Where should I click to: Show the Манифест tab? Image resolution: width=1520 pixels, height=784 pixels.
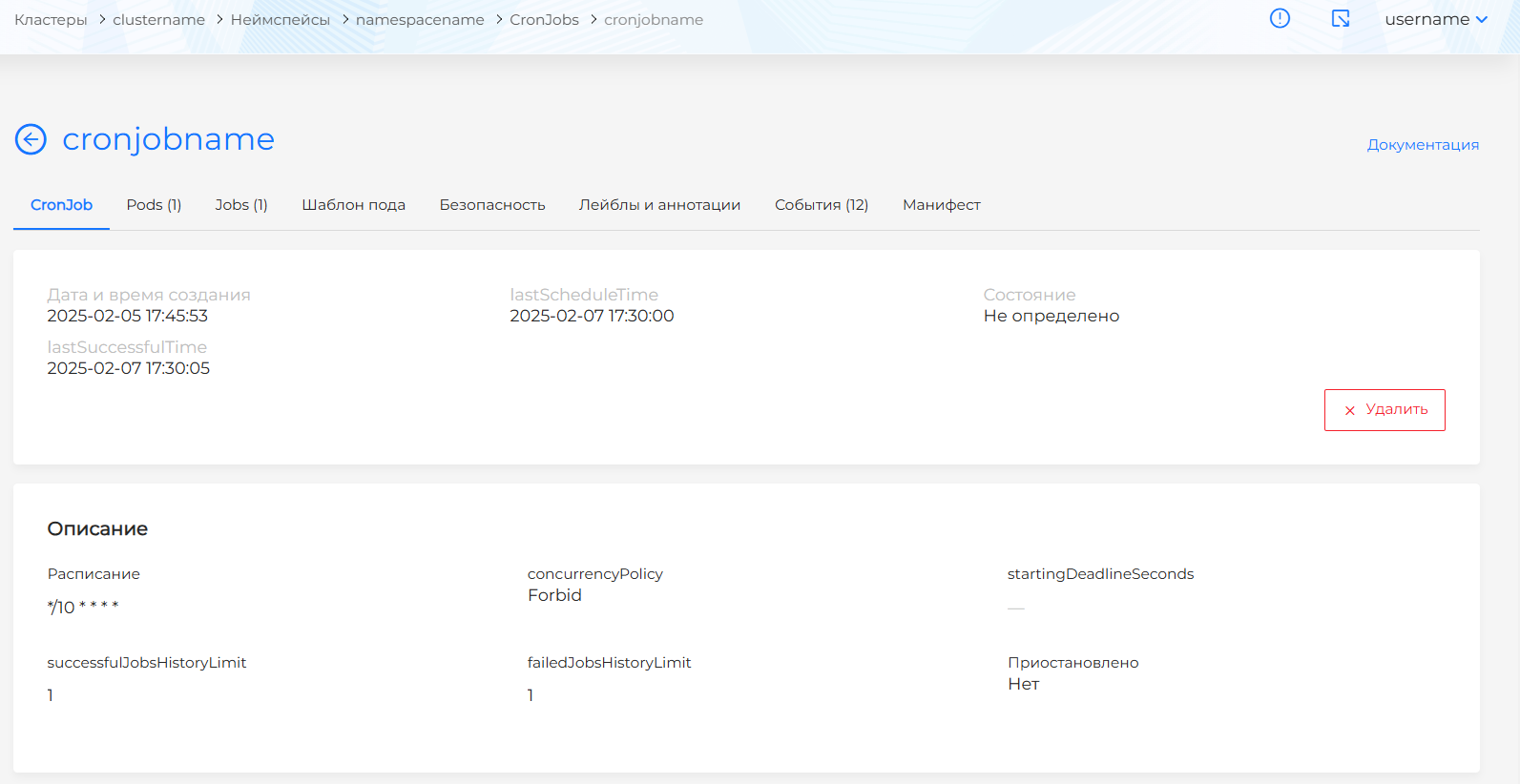pyautogui.click(x=941, y=205)
